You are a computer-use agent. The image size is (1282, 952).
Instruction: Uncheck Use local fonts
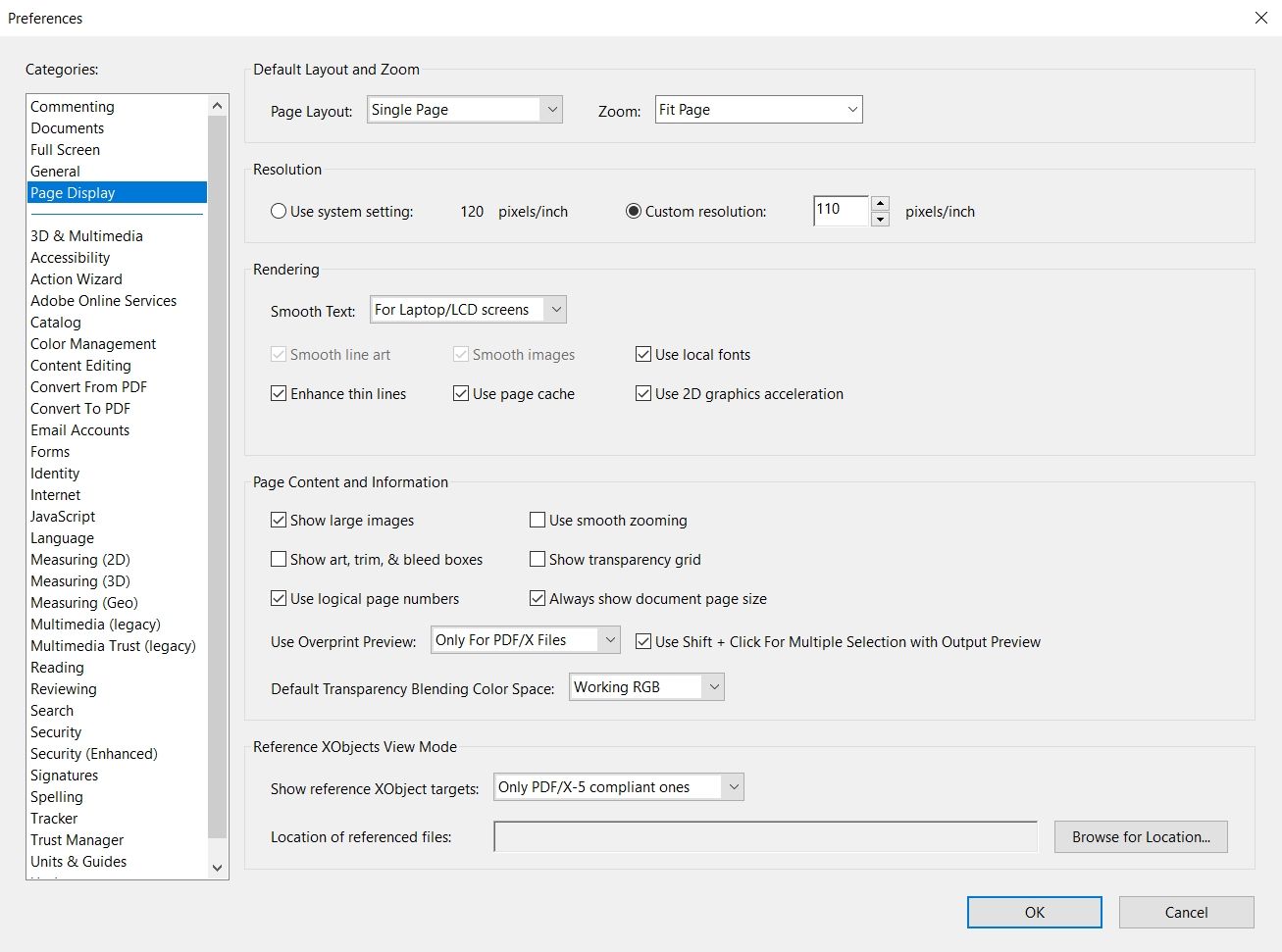pyautogui.click(x=643, y=354)
